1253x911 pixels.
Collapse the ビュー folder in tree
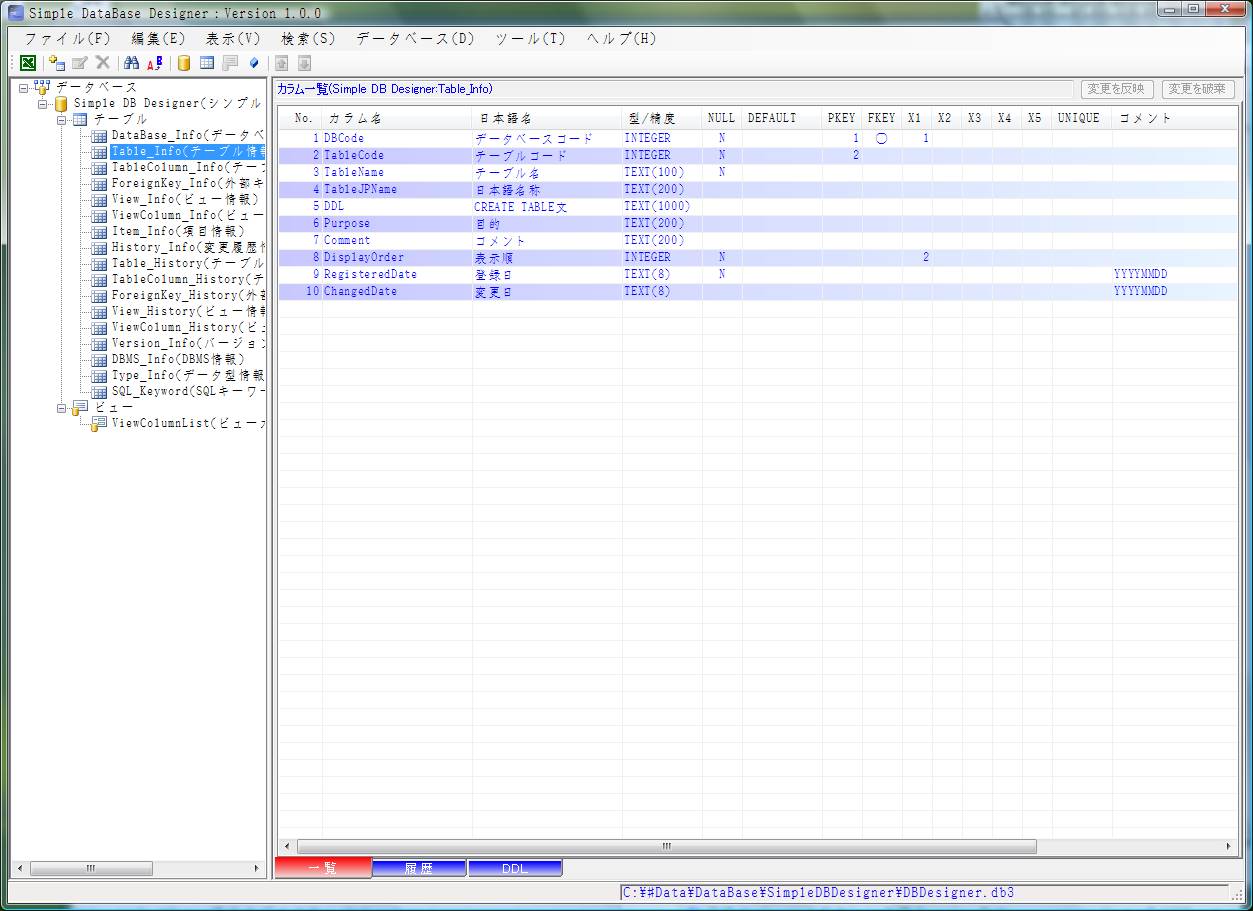pos(62,408)
